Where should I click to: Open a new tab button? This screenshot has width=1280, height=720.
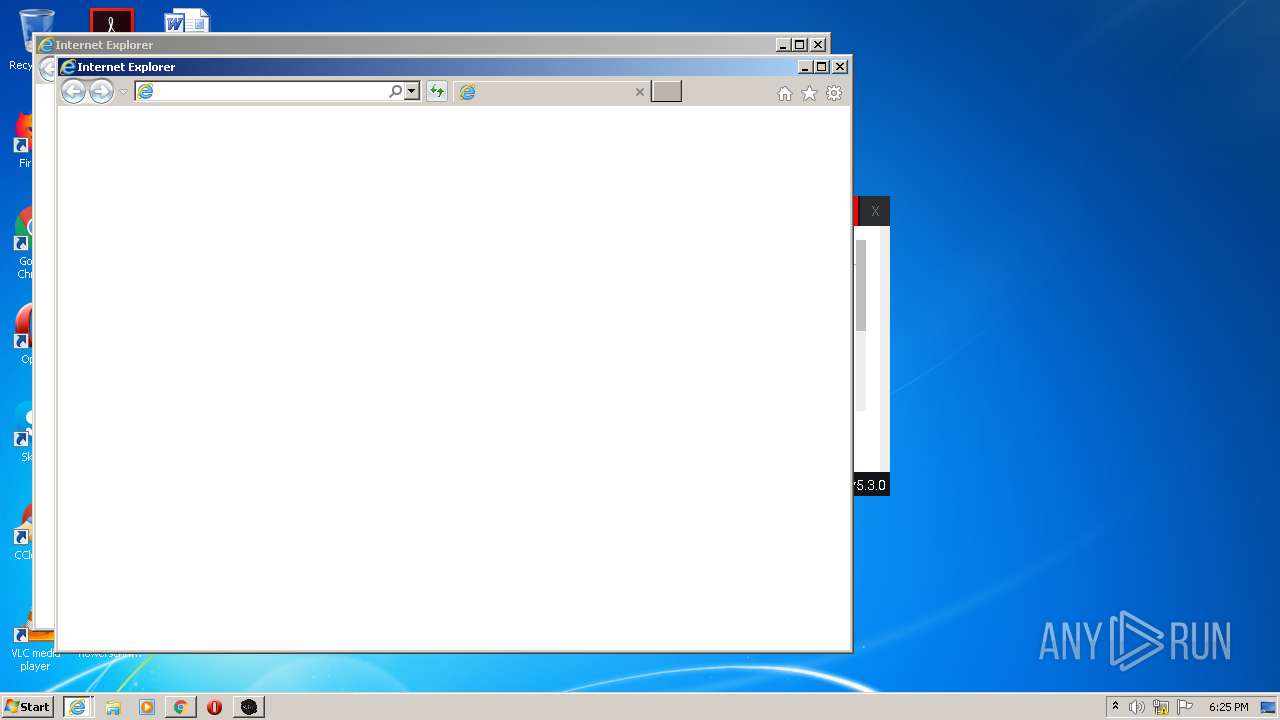click(666, 92)
